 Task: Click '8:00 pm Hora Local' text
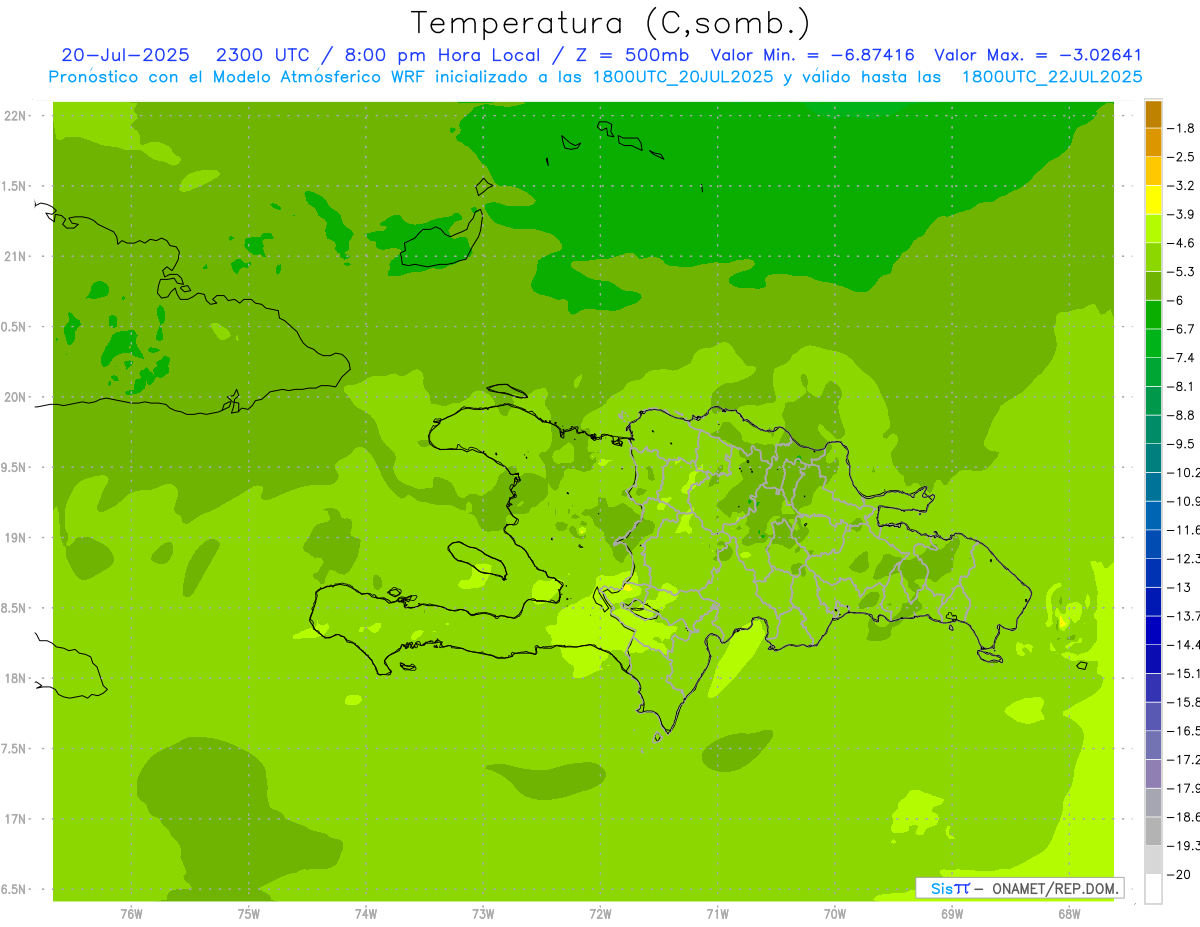point(441,55)
